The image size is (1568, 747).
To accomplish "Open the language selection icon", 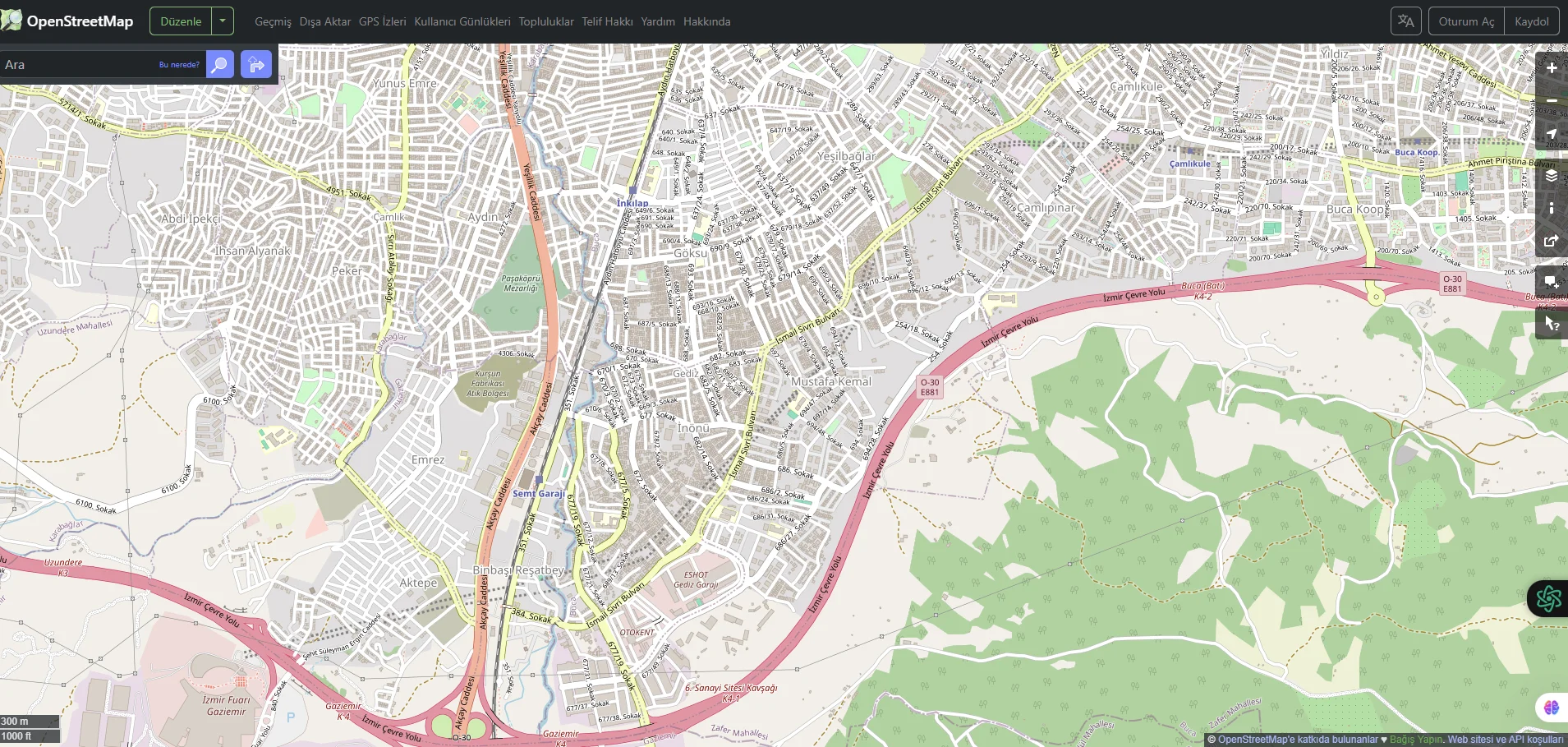I will tap(1405, 21).
